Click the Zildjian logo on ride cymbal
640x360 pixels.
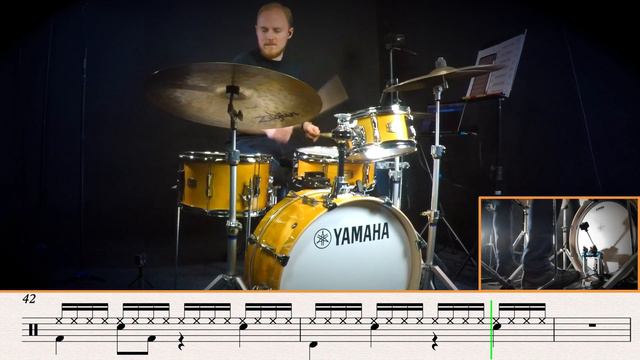tap(278, 117)
